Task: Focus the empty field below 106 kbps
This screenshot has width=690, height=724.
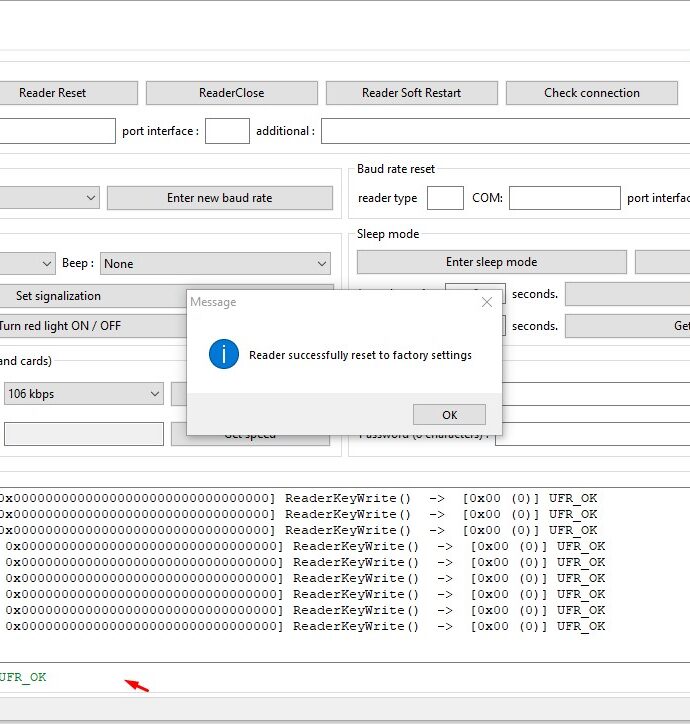Action: tap(84, 434)
